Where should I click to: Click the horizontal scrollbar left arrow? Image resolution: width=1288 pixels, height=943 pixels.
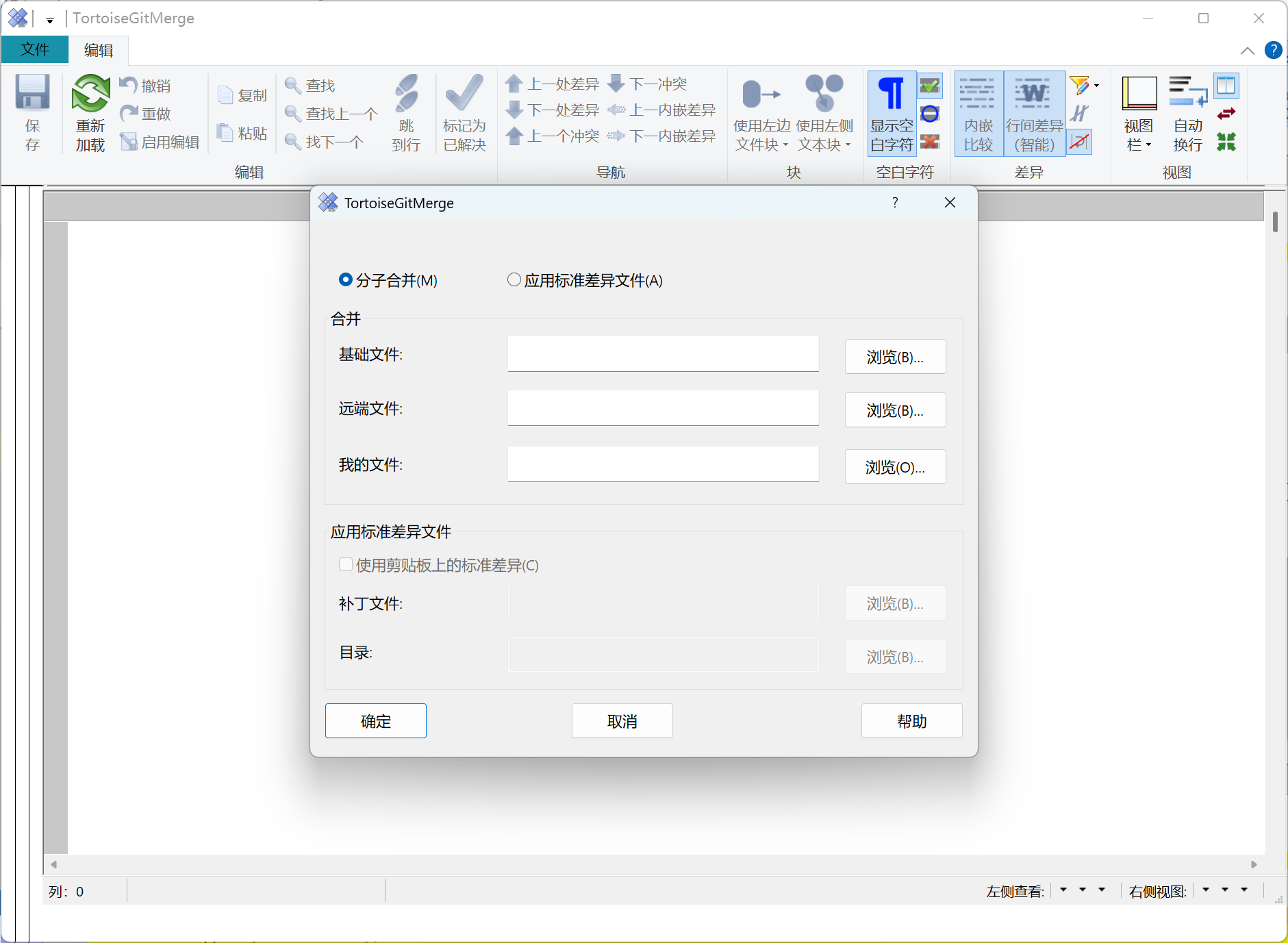click(x=53, y=864)
